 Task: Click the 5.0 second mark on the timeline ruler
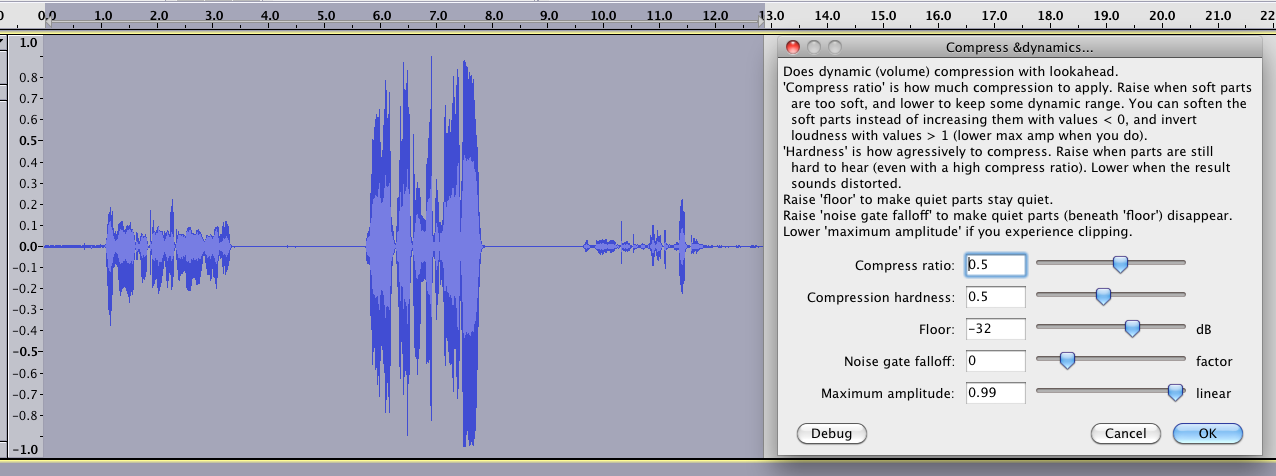coord(324,16)
